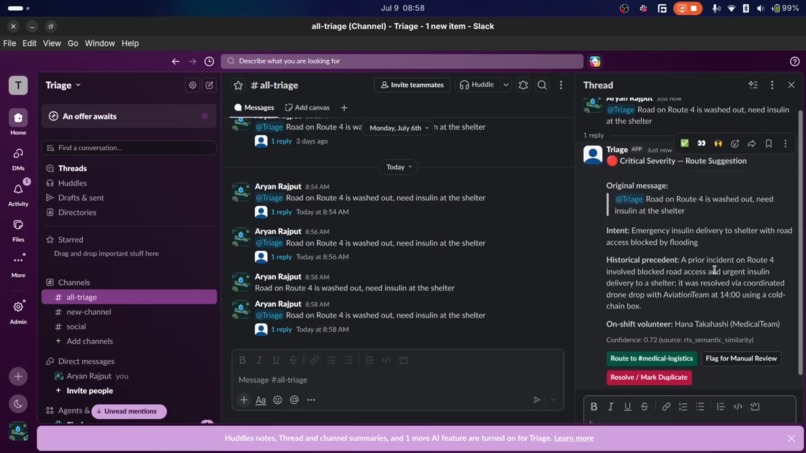This screenshot has width=806, height=453.
Task: Open the Go menu
Action: 73,43
